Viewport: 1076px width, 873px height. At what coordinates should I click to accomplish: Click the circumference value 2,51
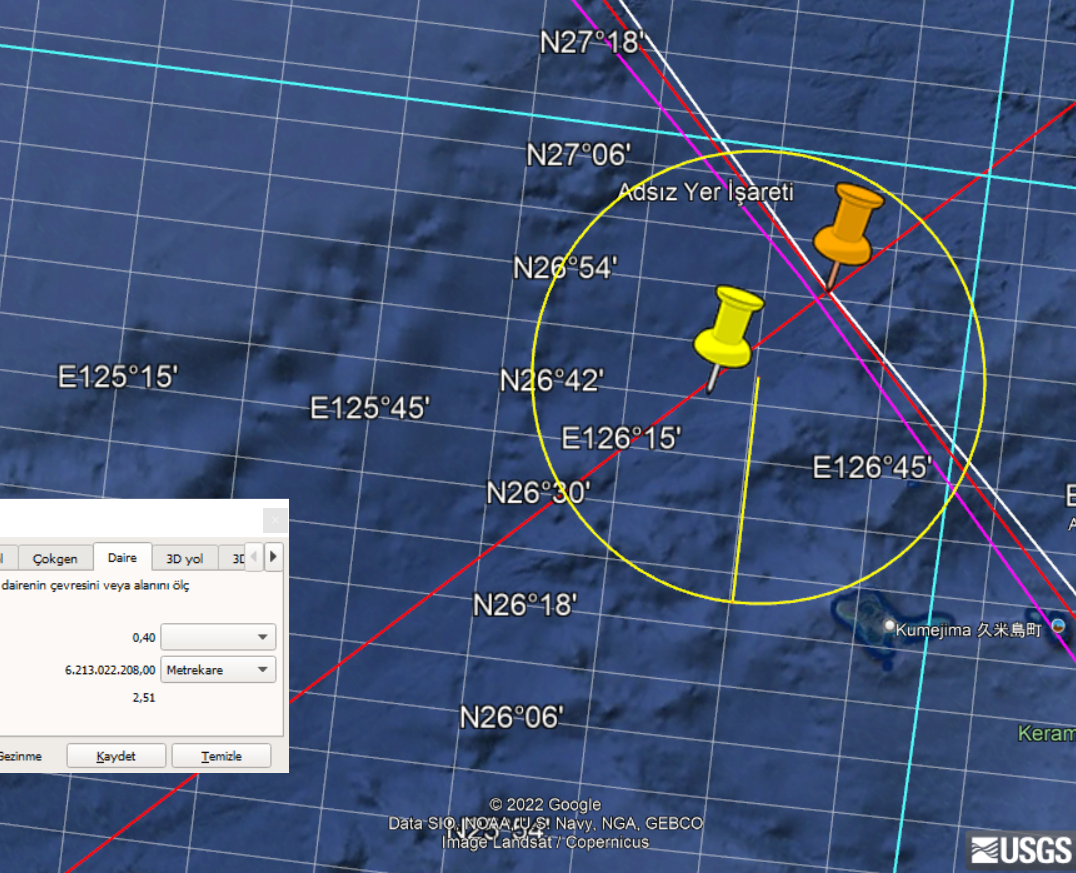click(143, 697)
